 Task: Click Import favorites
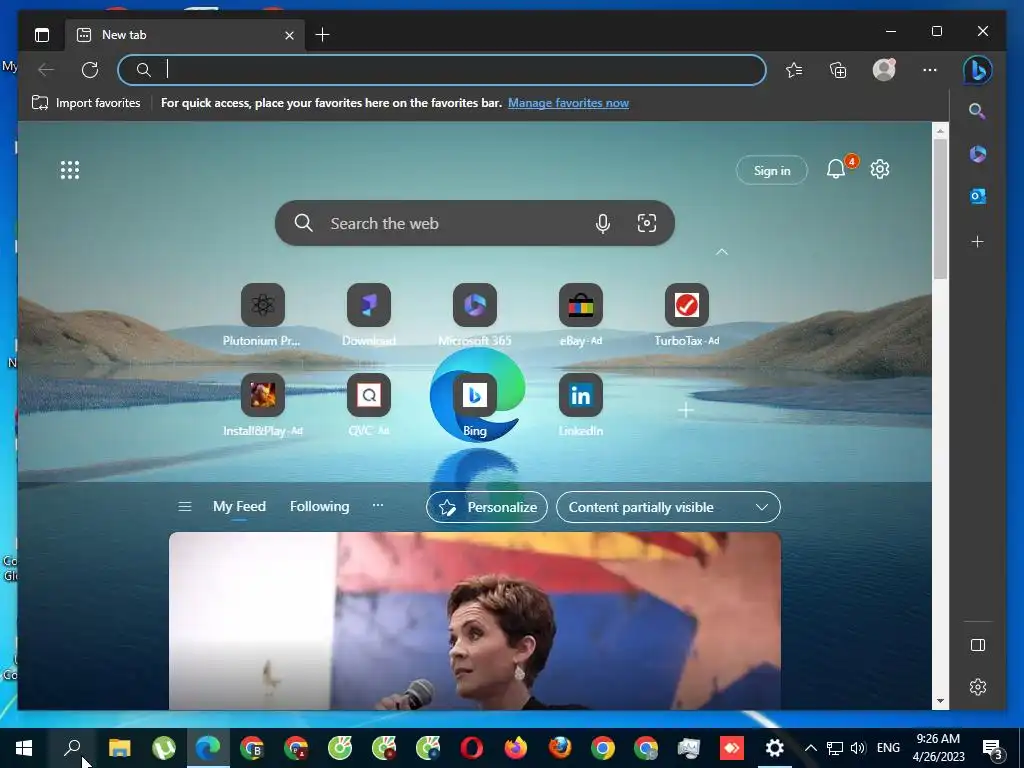point(86,103)
